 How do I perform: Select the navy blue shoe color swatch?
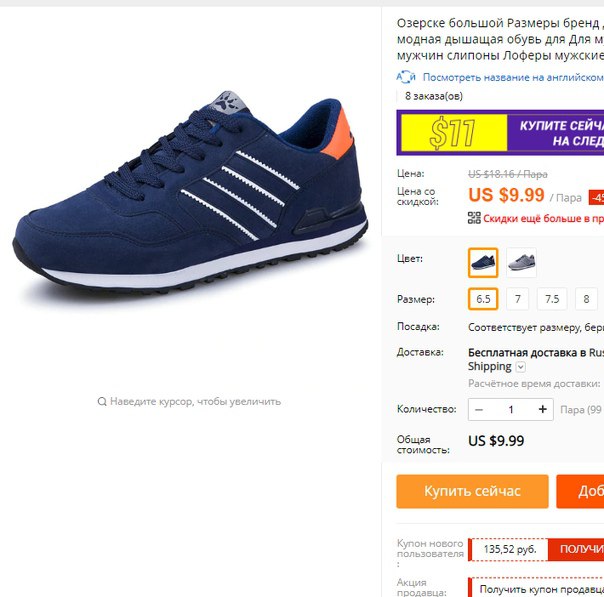tap(483, 263)
